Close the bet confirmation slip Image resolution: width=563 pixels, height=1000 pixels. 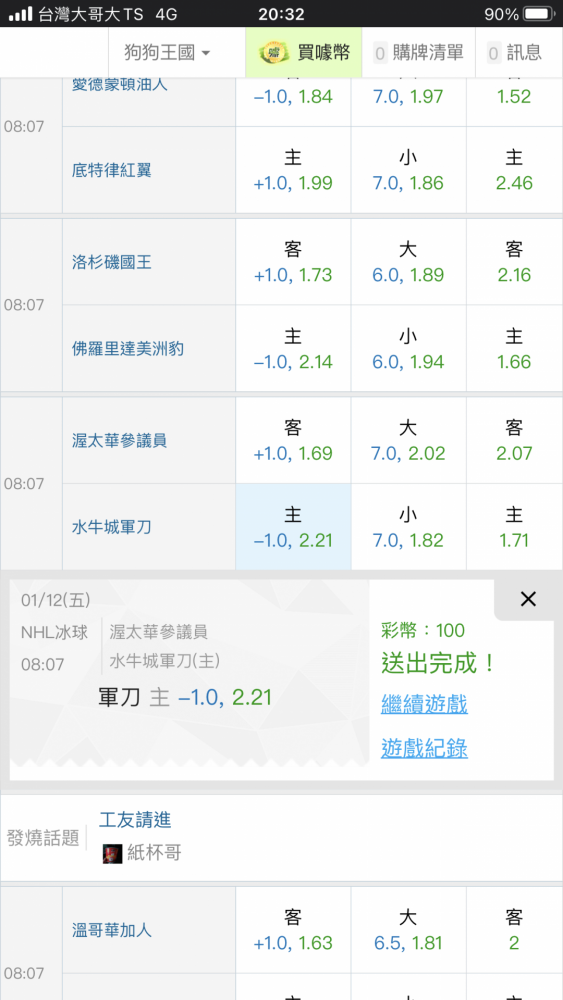tap(528, 599)
